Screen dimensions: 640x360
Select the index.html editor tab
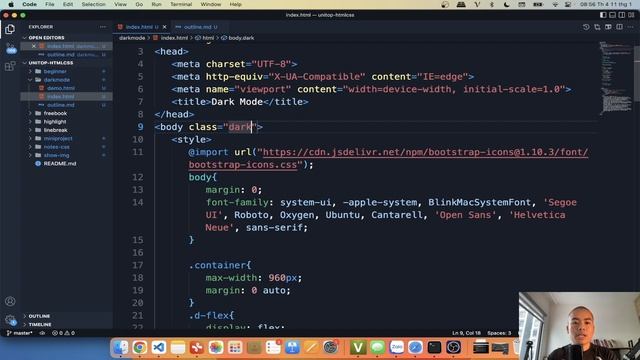click(139, 27)
